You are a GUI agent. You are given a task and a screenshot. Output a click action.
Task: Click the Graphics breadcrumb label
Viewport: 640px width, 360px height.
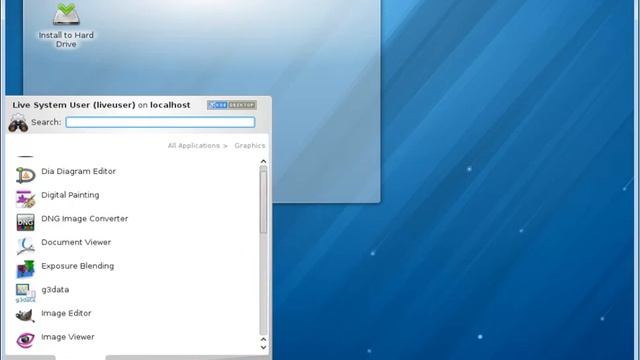click(x=250, y=146)
